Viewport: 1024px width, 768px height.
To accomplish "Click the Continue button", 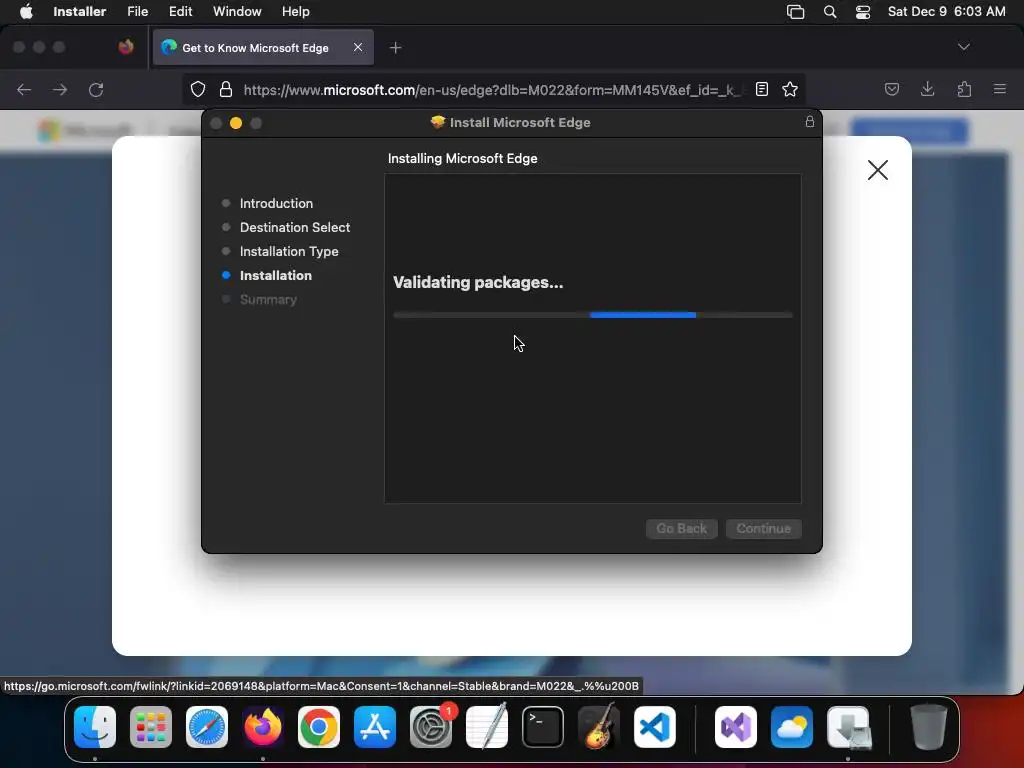I will (763, 528).
